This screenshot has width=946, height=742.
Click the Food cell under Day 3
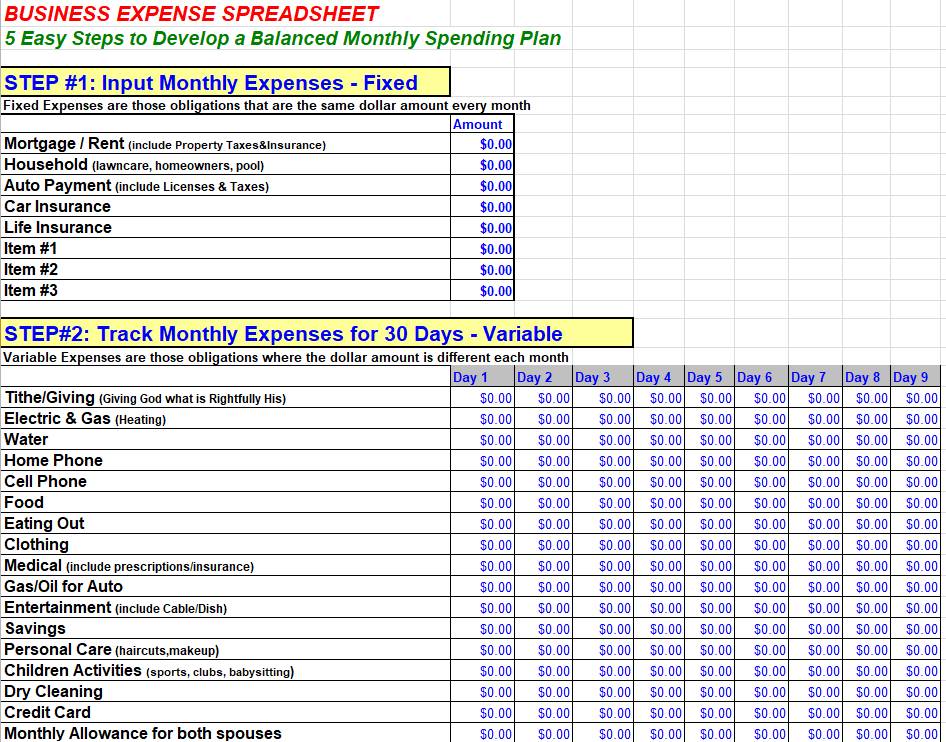tap(603, 503)
